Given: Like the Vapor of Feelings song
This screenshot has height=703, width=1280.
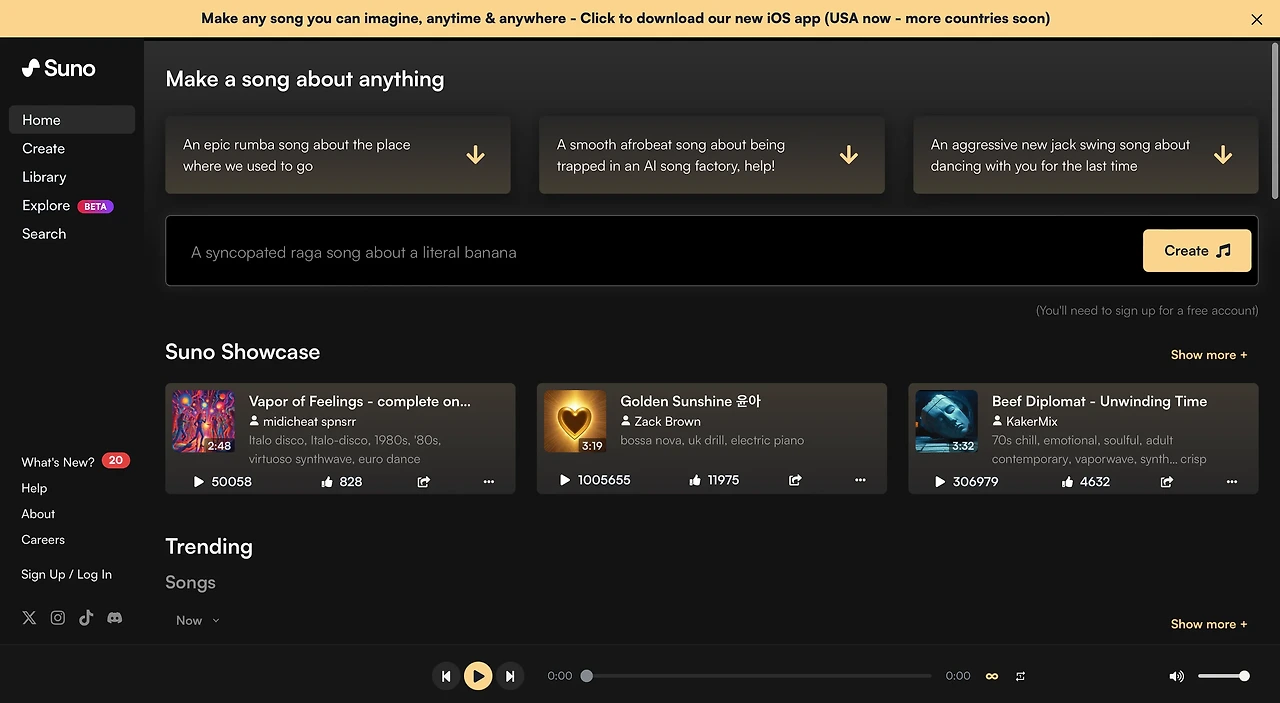Looking at the screenshot, I should pos(327,481).
